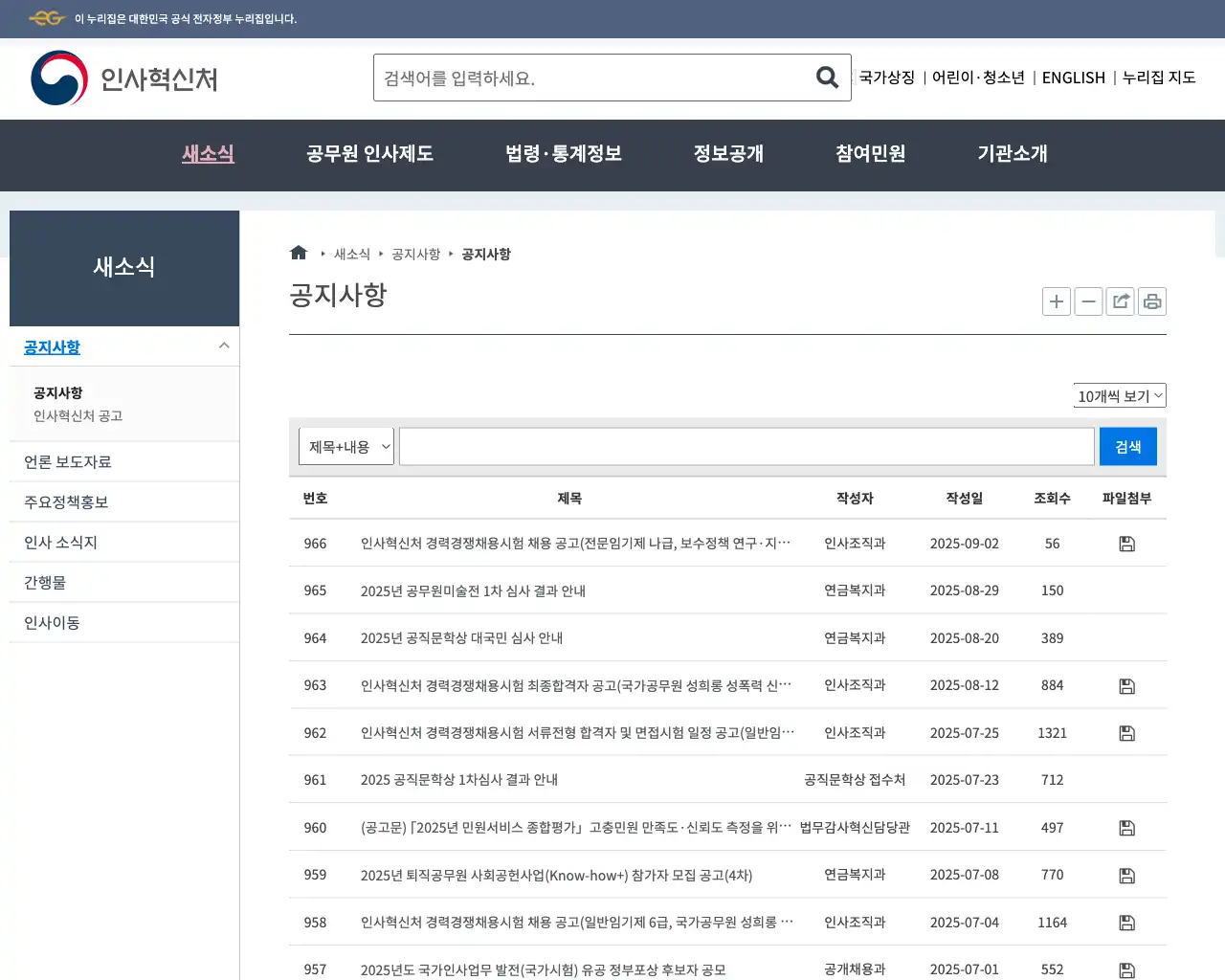Click the zoom out minus icon

pyautogui.click(x=1088, y=301)
